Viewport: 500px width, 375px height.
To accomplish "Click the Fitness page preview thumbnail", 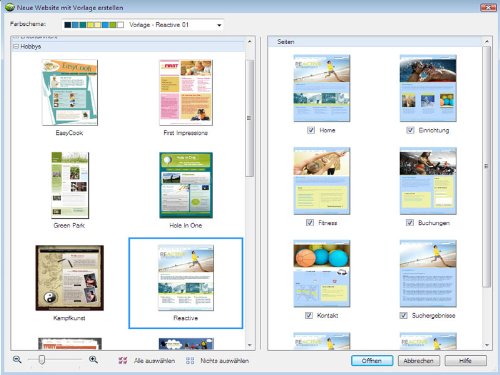I will click(x=322, y=181).
